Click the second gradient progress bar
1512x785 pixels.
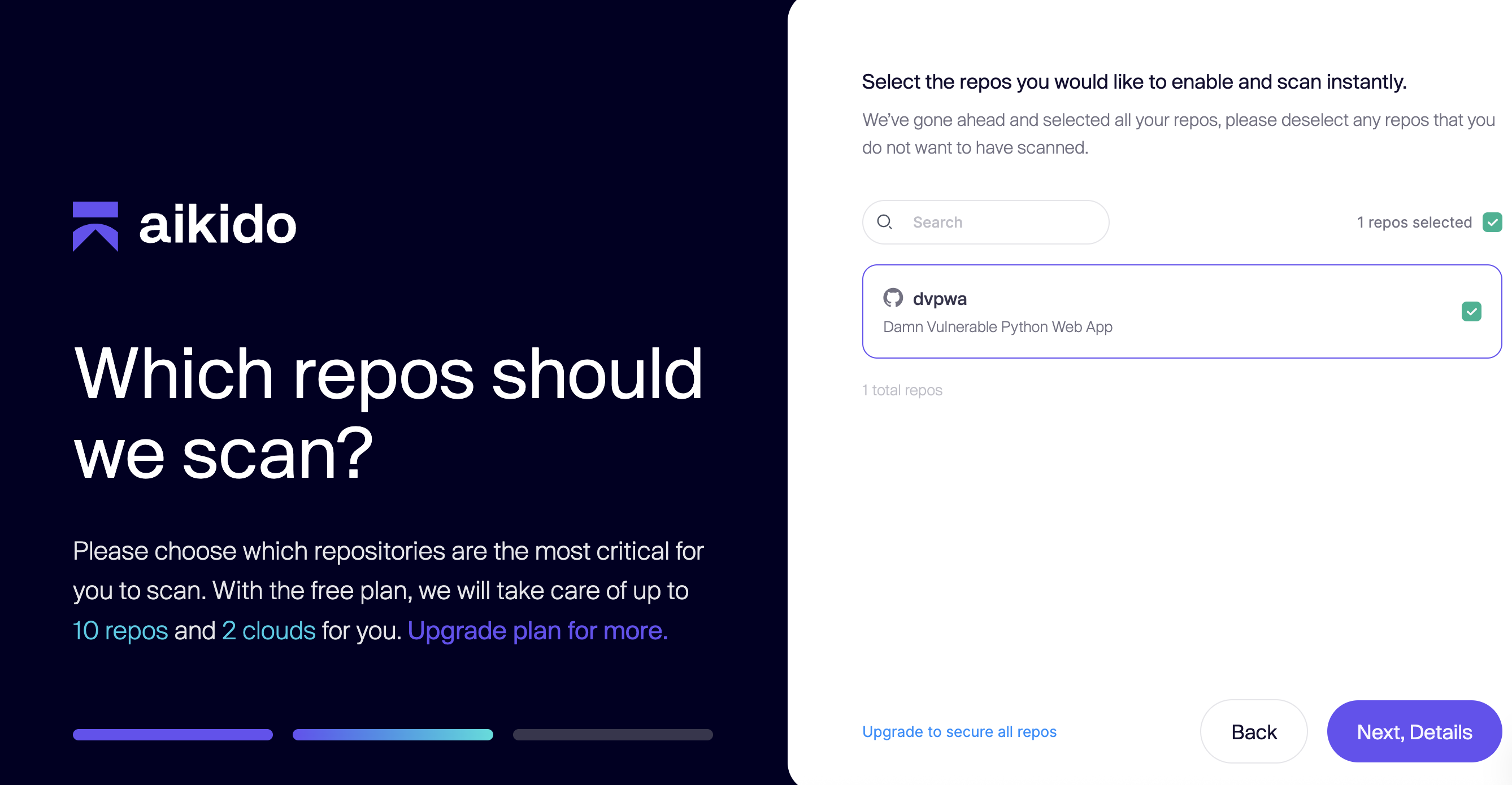pos(393,735)
